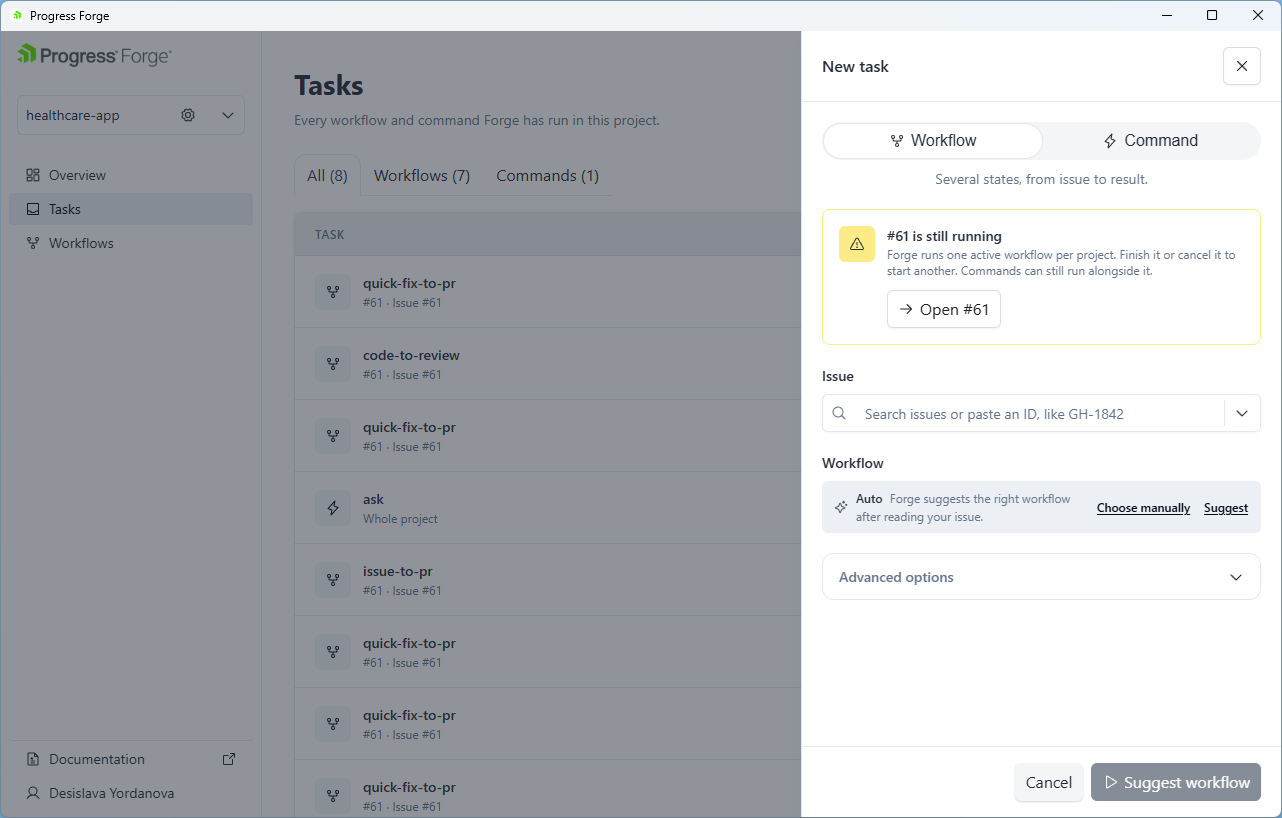Image resolution: width=1282 pixels, height=818 pixels.
Task: Click the issue-to-pr workflow icon
Action: click(x=333, y=580)
